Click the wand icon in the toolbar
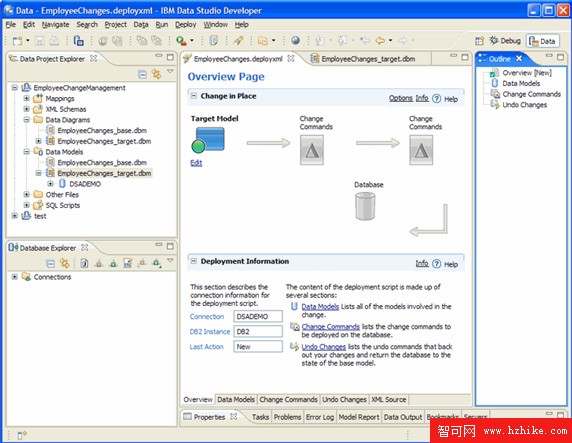Image resolution: width=572 pixels, height=443 pixels. 238,41
